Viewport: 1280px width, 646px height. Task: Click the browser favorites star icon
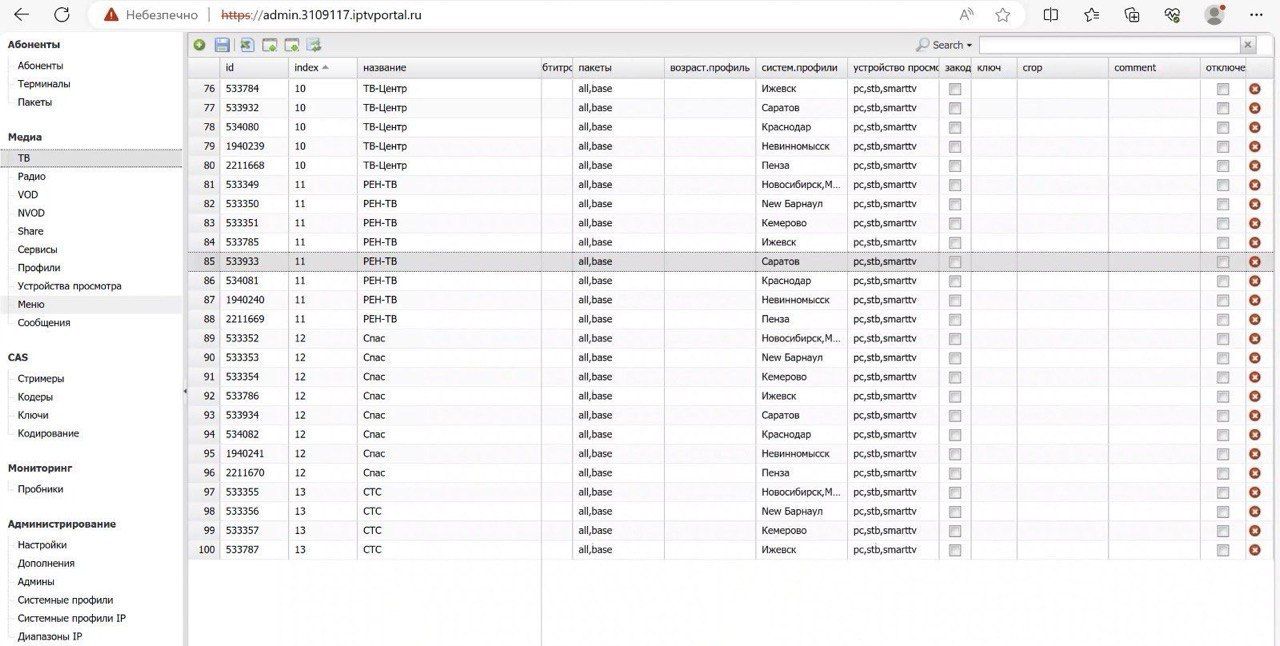click(1002, 15)
